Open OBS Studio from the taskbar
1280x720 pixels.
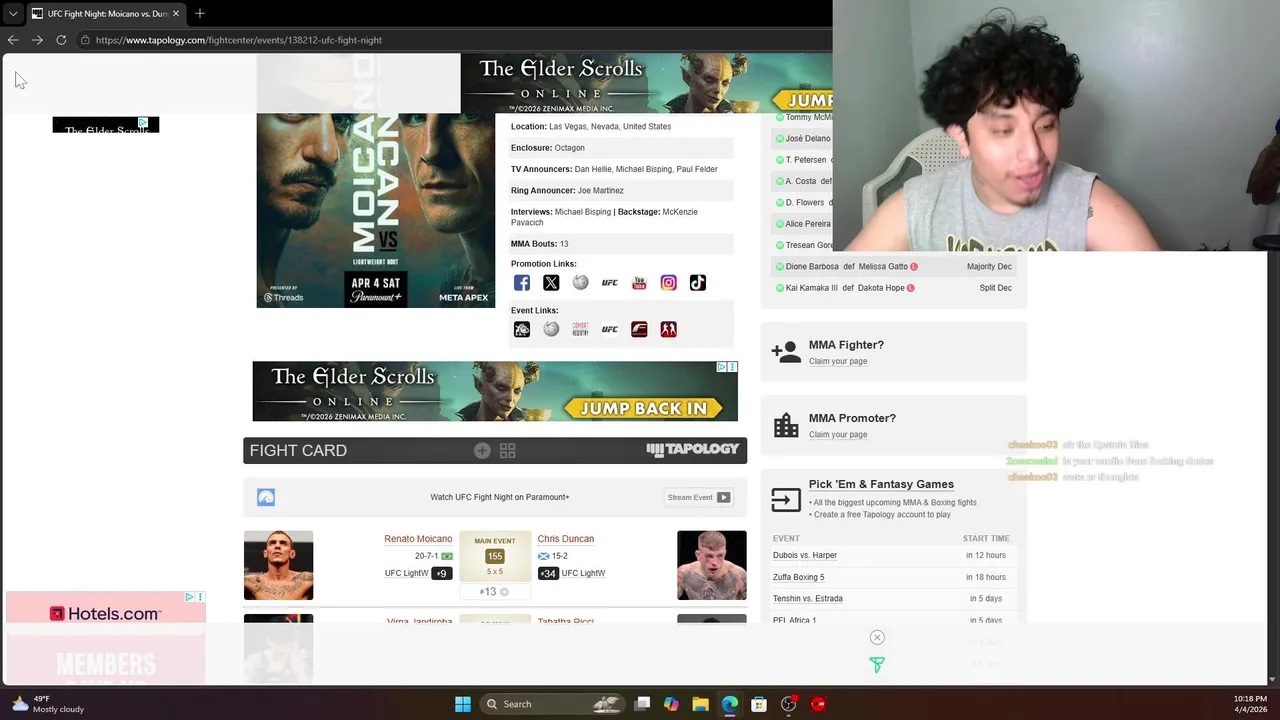click(789, 704)
